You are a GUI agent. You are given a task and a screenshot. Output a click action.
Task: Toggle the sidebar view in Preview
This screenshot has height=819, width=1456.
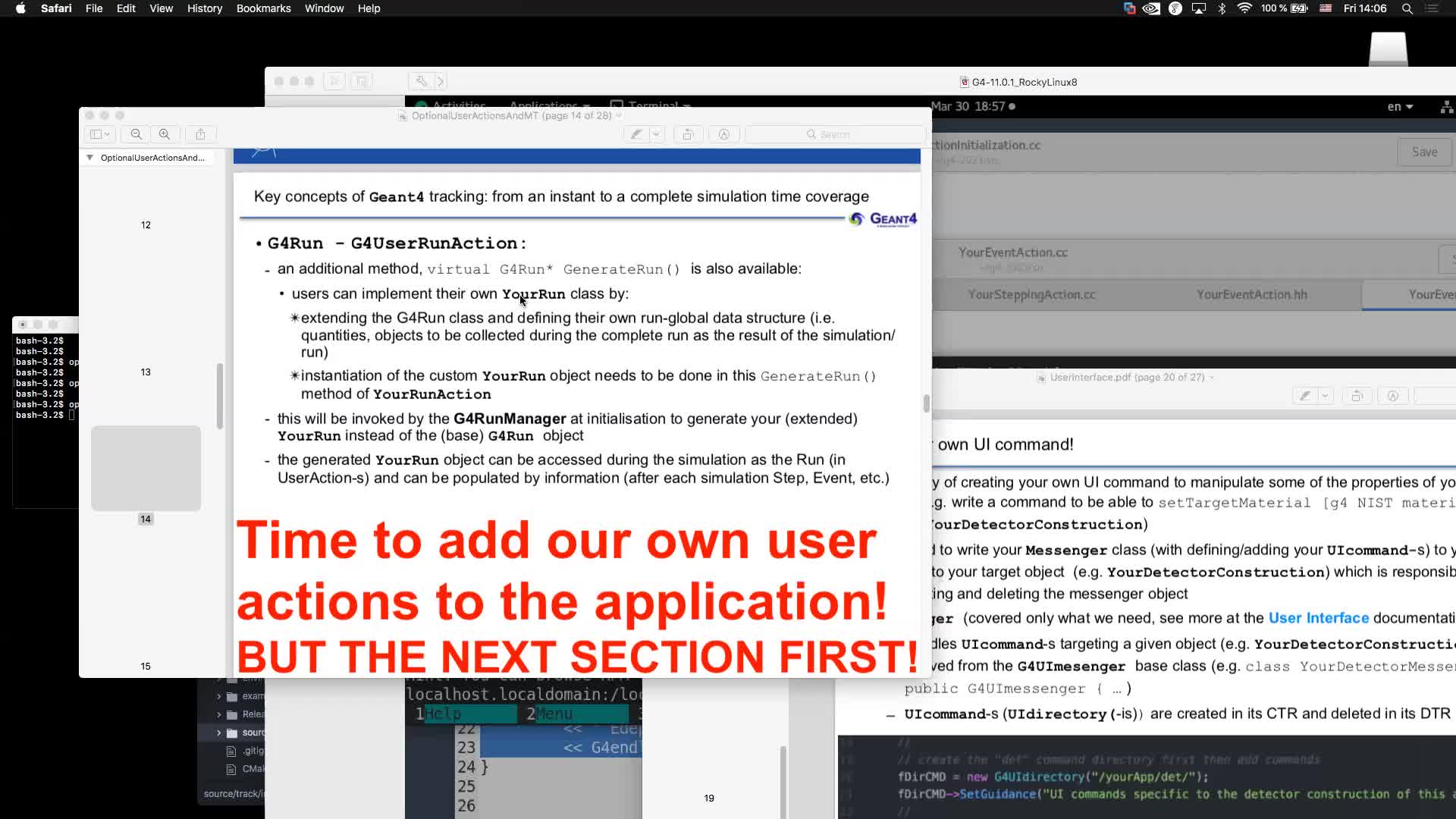tap(97, 134)
